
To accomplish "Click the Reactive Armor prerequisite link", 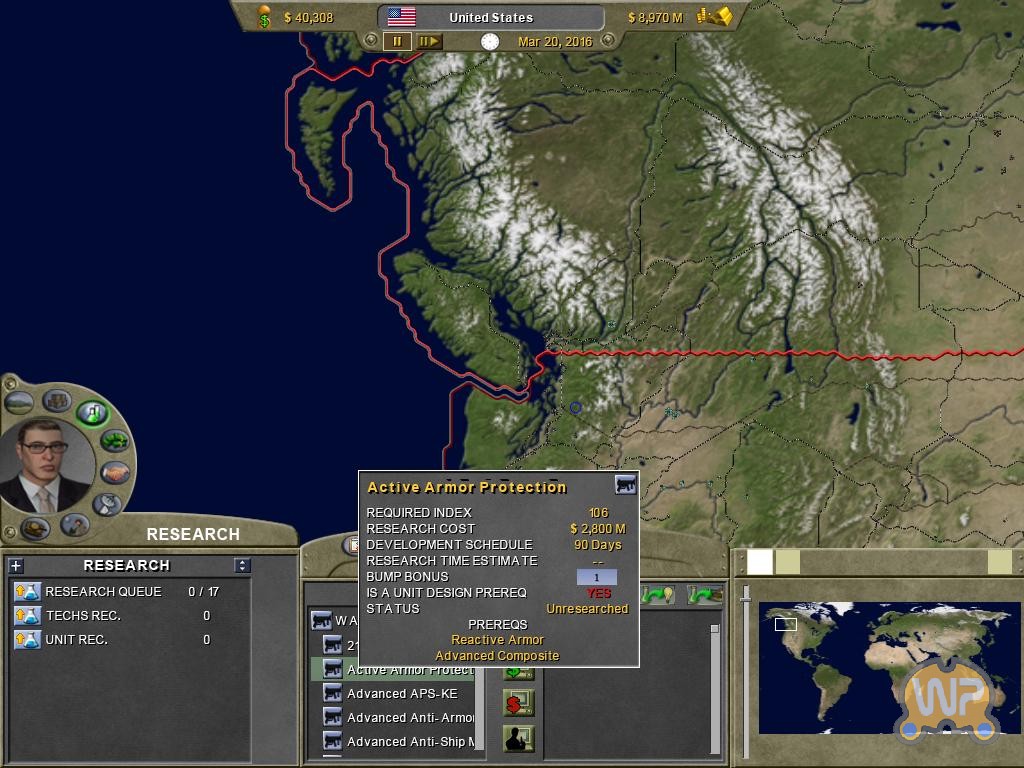I will click(497, 640).
